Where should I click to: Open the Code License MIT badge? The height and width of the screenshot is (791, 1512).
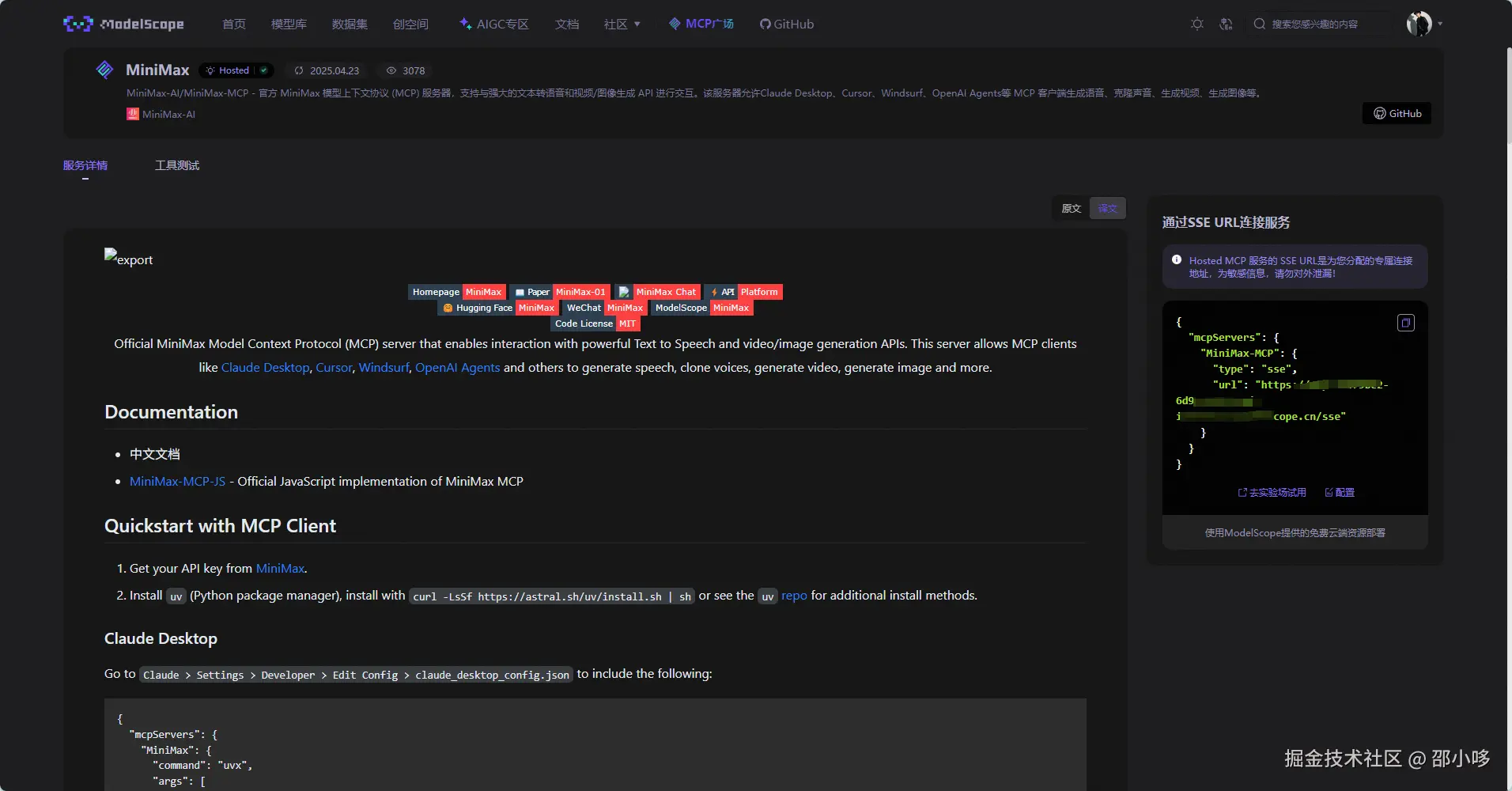(595, 324)
